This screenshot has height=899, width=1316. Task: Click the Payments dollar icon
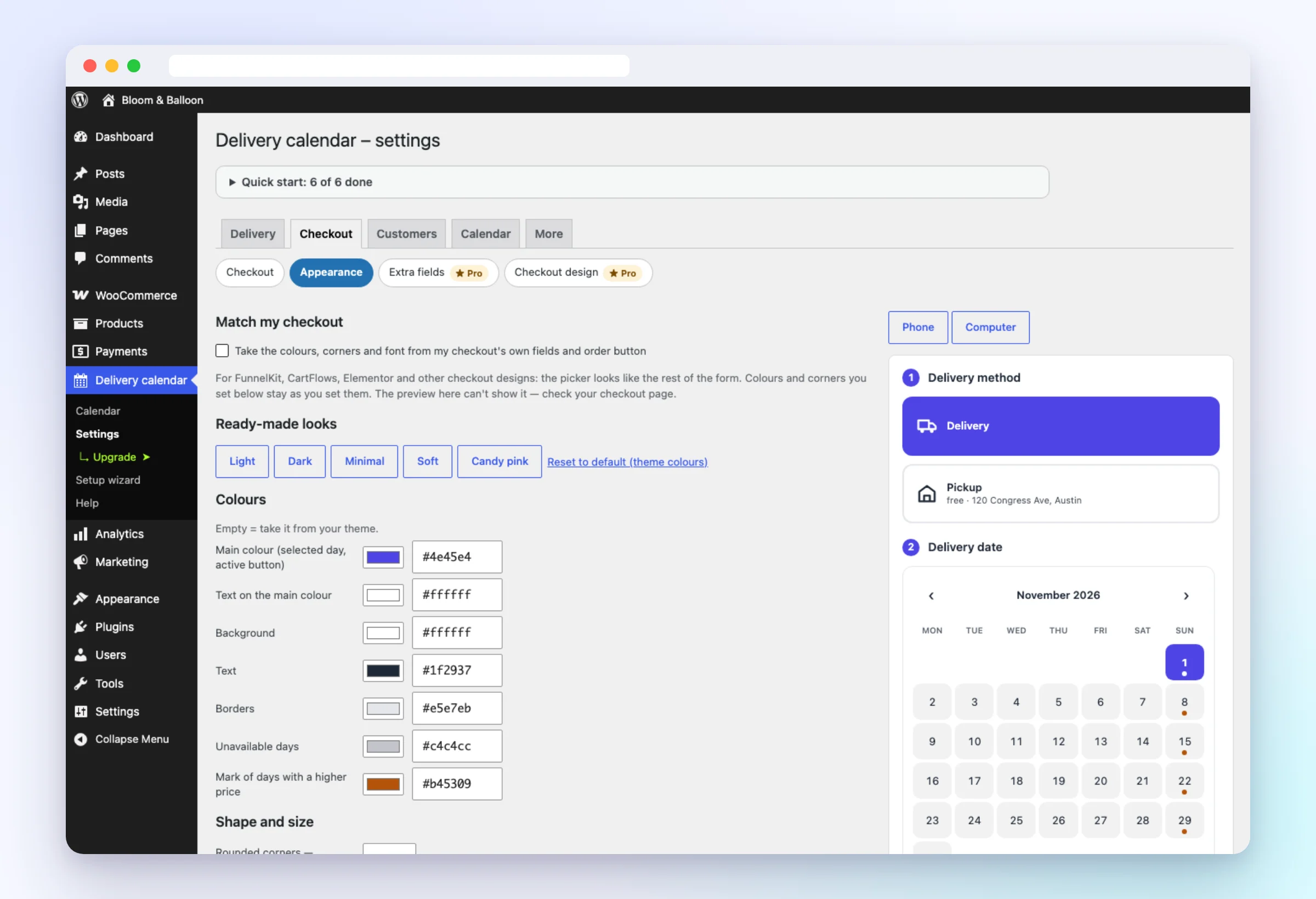point(81,351)
